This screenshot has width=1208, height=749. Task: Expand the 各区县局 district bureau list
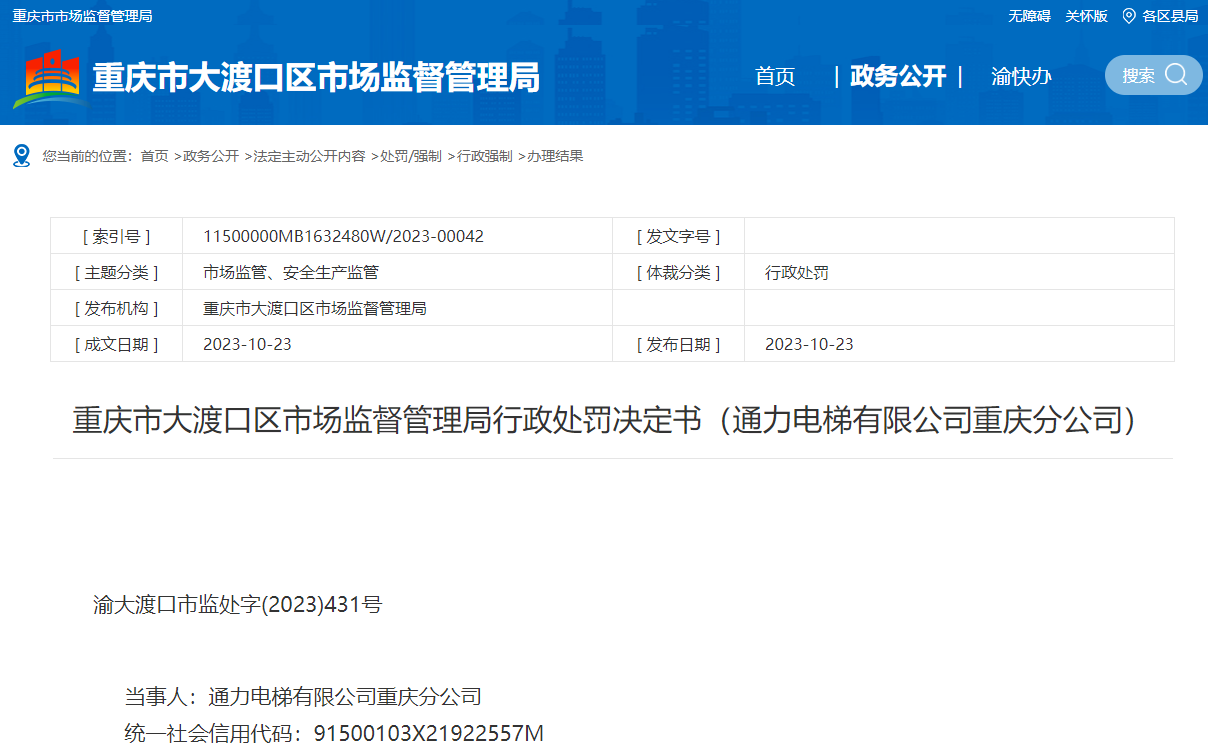coord(1170,16)
